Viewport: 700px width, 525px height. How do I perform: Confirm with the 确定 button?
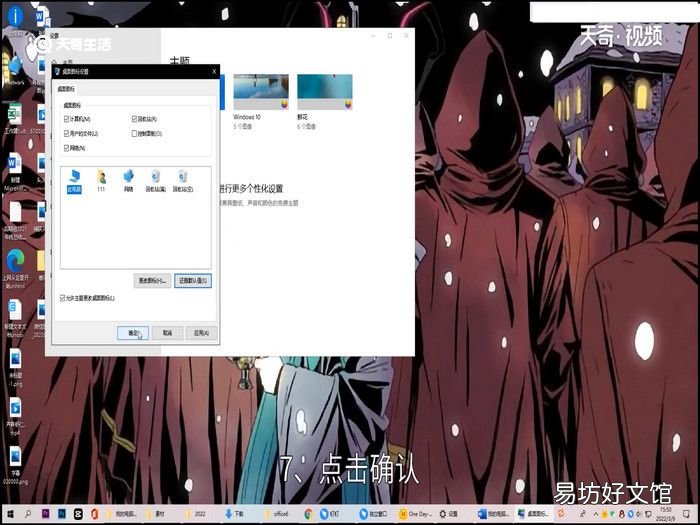(133, 333)
